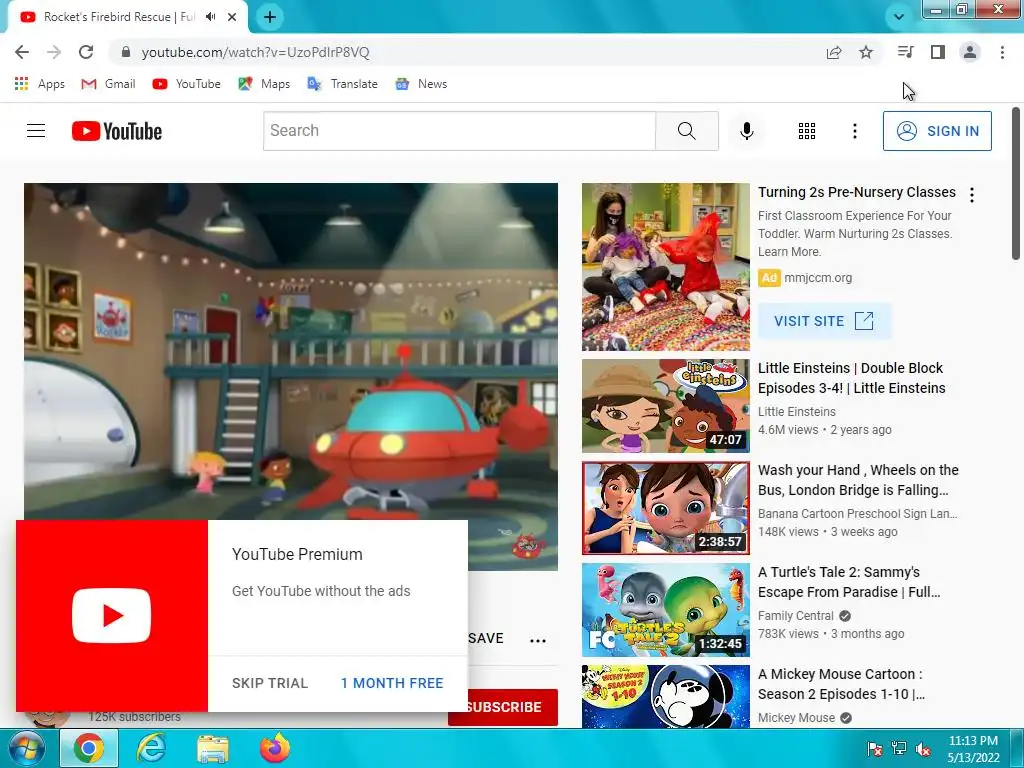This screenshot has width=1024, height=768.
Task: Click the address bar URL
Action: coord(255,52)
